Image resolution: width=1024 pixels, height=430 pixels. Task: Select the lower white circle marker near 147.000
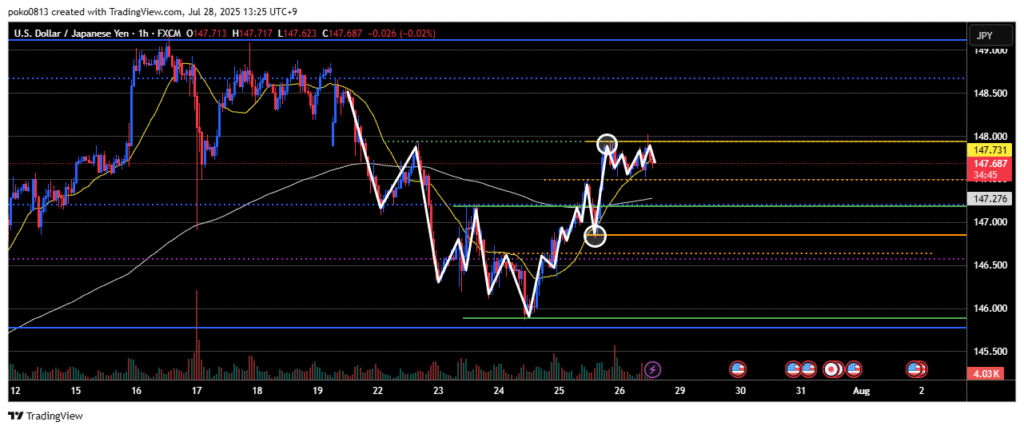coord(595,236)
